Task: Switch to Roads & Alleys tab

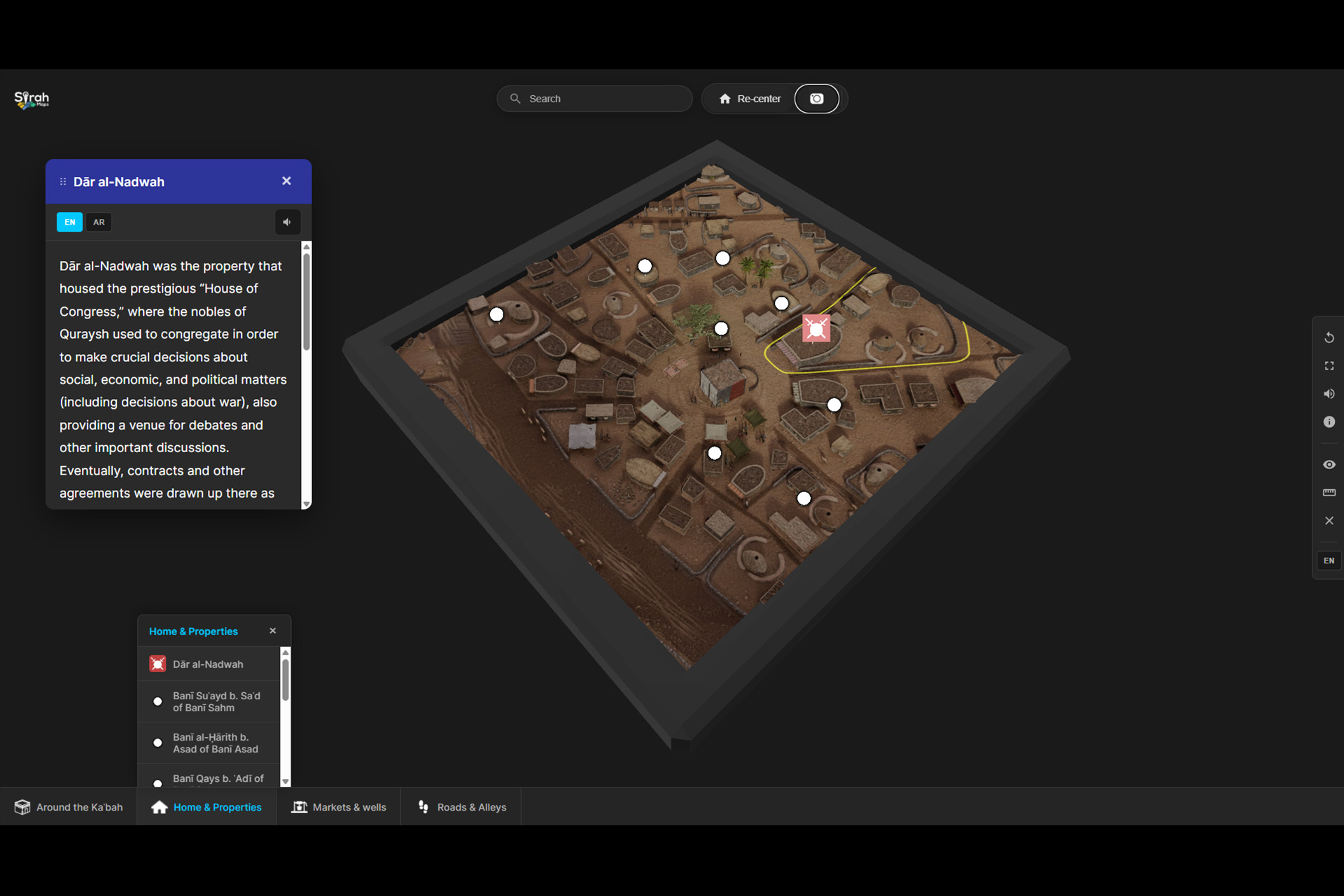Action: point(461,807)
